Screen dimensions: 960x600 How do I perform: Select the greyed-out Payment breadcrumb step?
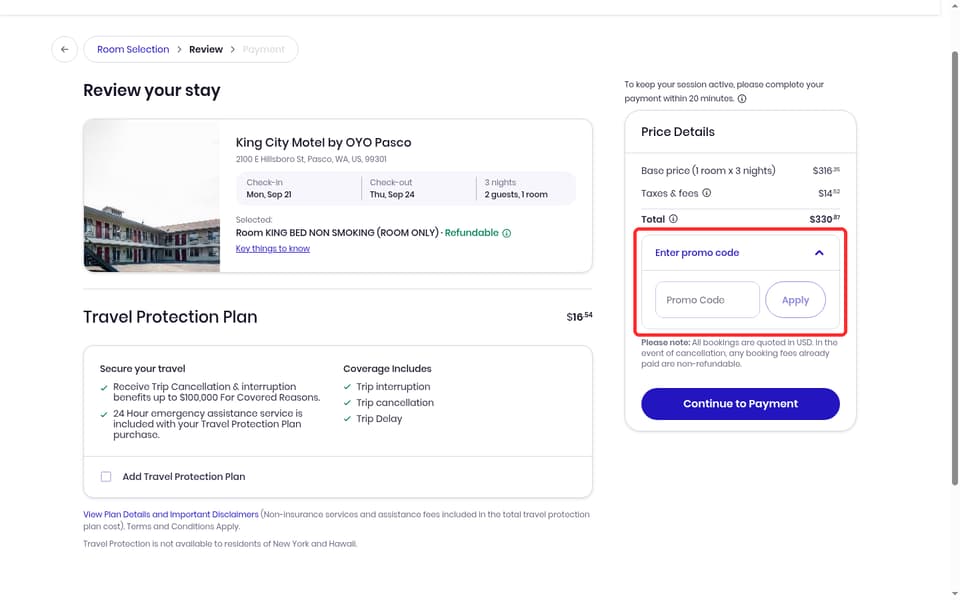pos(263,50)
